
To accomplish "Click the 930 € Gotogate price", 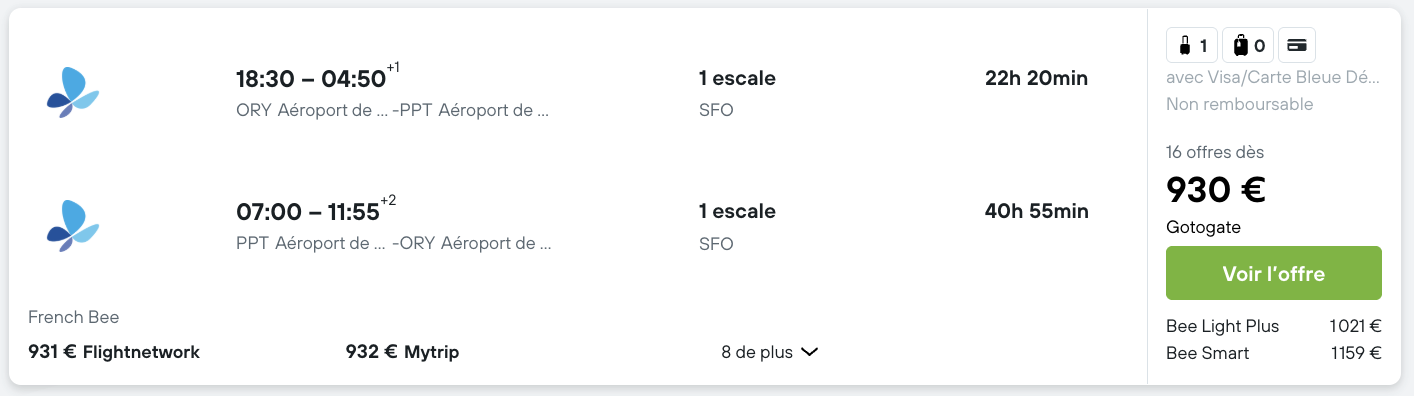I will tap(1216, 189).
